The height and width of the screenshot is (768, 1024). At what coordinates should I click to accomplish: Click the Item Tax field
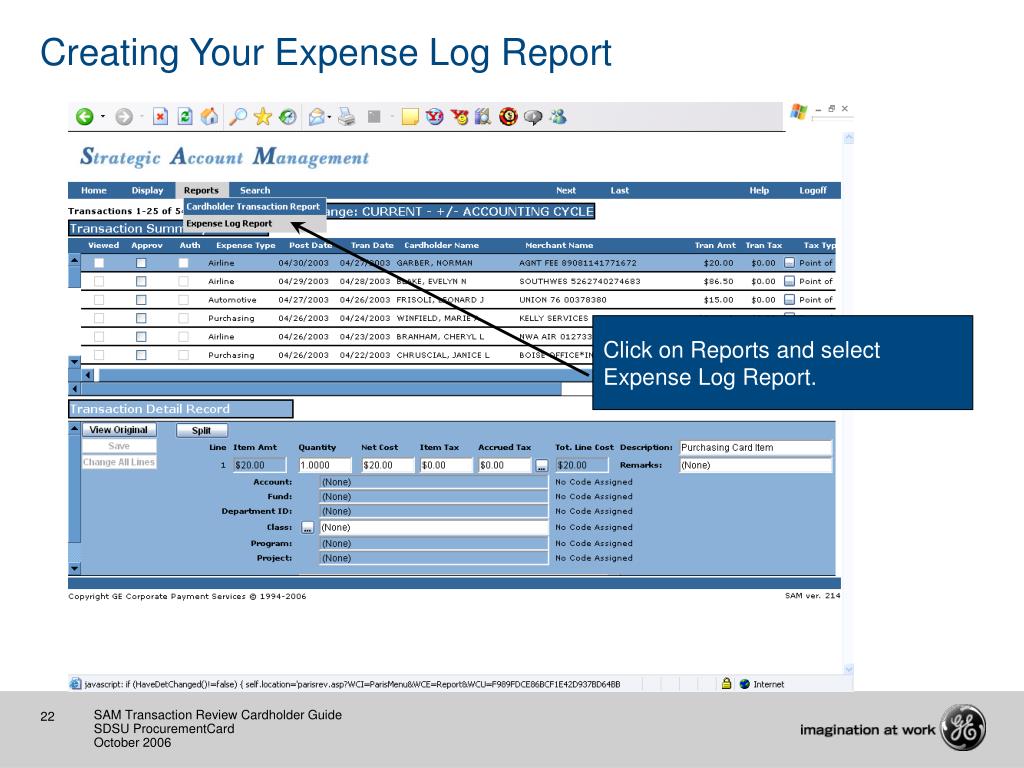click(x=446, y=465)
